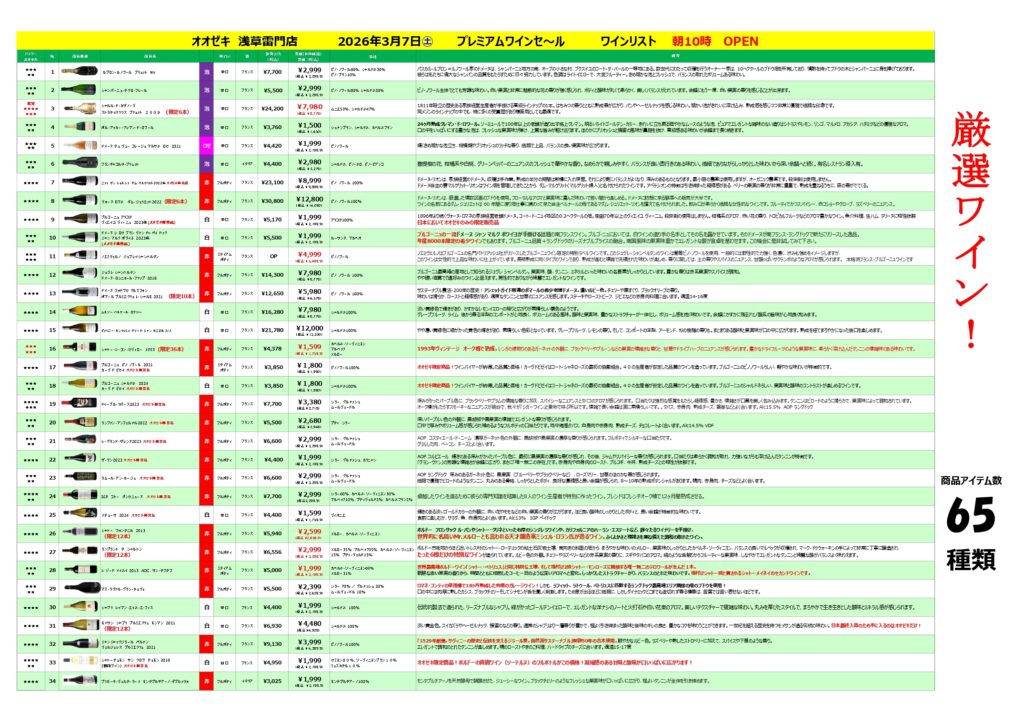1024x723 pixels.
Task: Click the wine bottle image in row 16
Action: [x=78, y=349]
